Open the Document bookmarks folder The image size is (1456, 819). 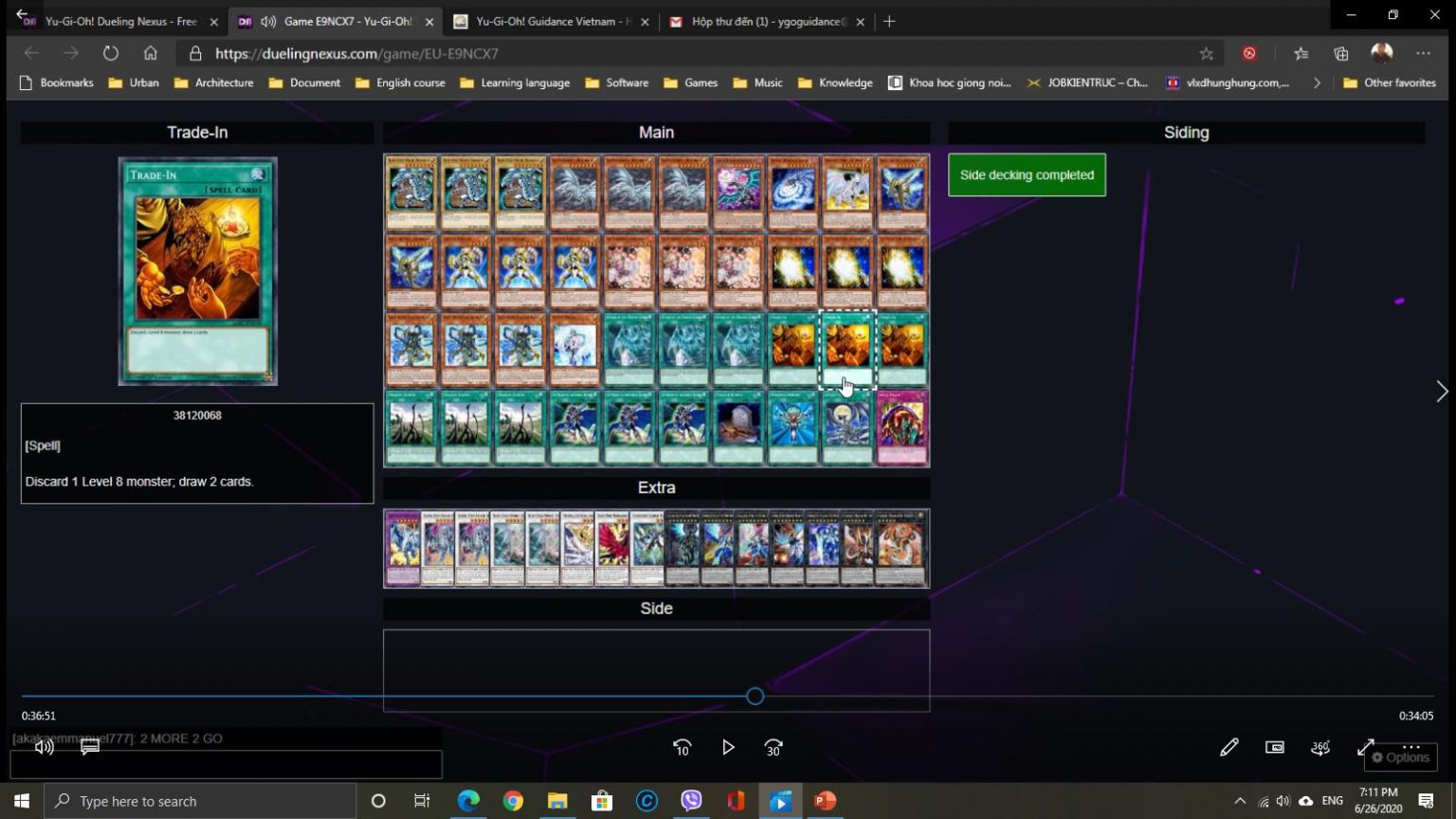[x=305, y=82]
